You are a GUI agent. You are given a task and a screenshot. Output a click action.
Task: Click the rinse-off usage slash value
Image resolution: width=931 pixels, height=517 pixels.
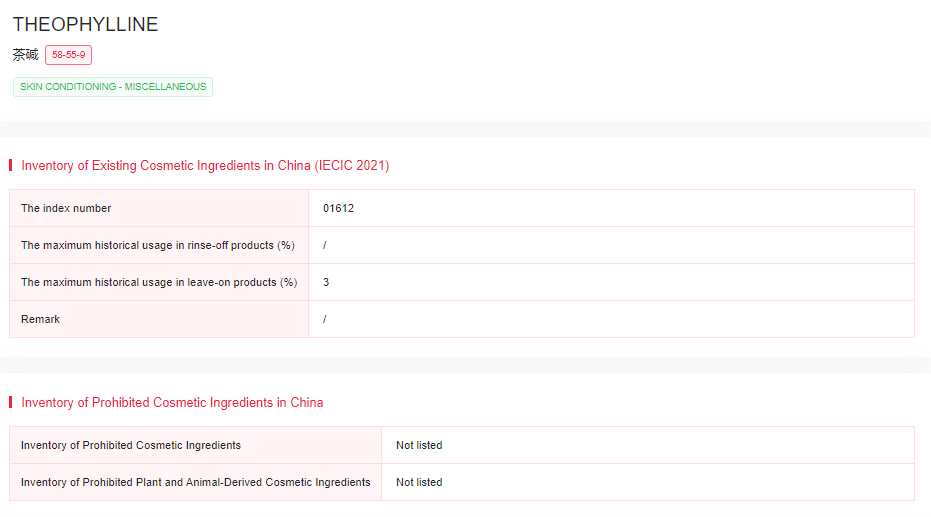click(x=325, y=245)
